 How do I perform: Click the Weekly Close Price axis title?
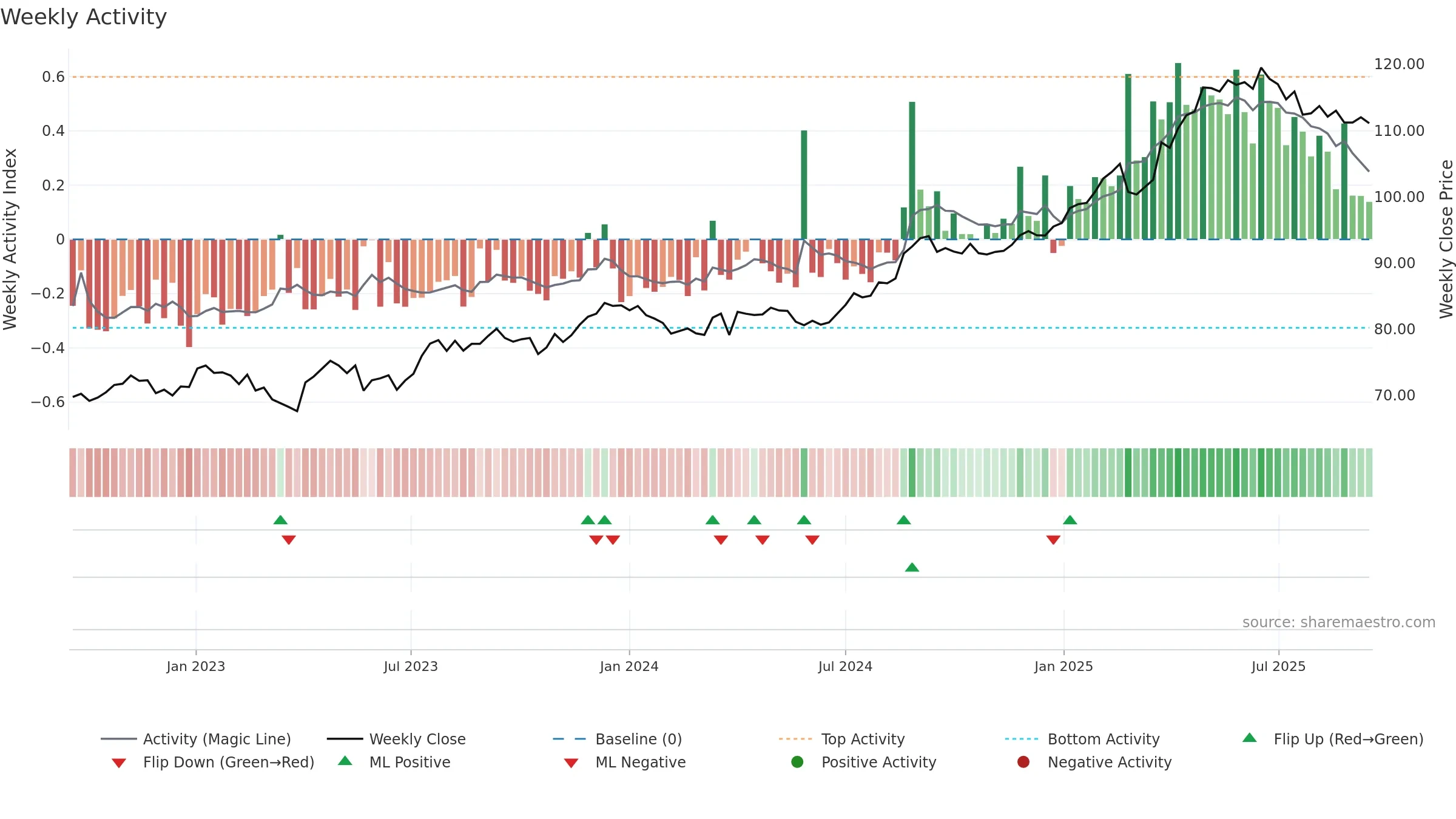click(1446, 239)
